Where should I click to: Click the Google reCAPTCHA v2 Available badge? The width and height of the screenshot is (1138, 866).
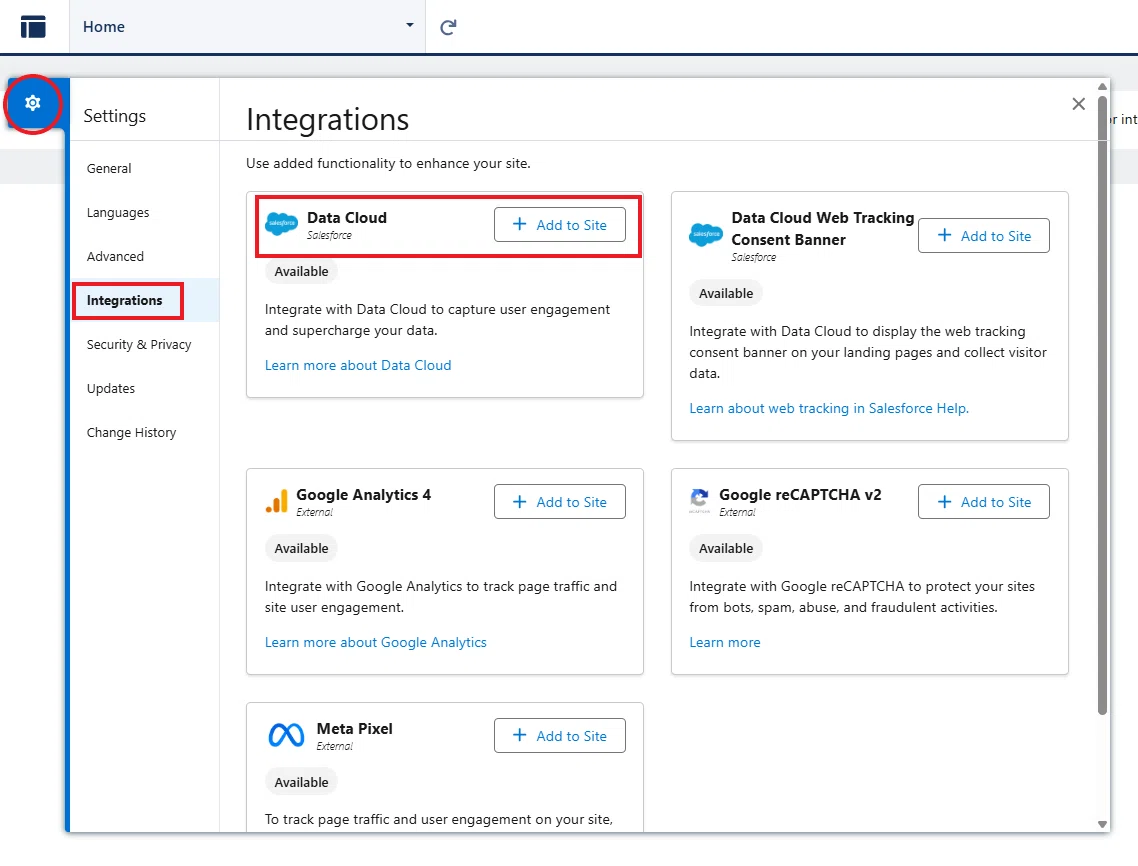click(x=726, y=548)
